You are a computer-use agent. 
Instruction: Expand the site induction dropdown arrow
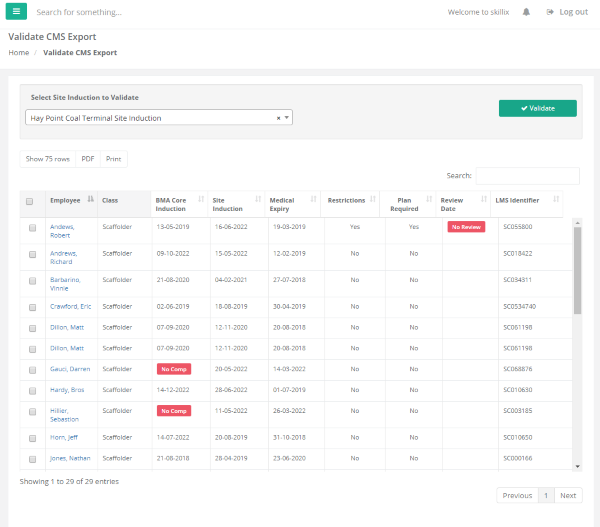tap(287, 118)
